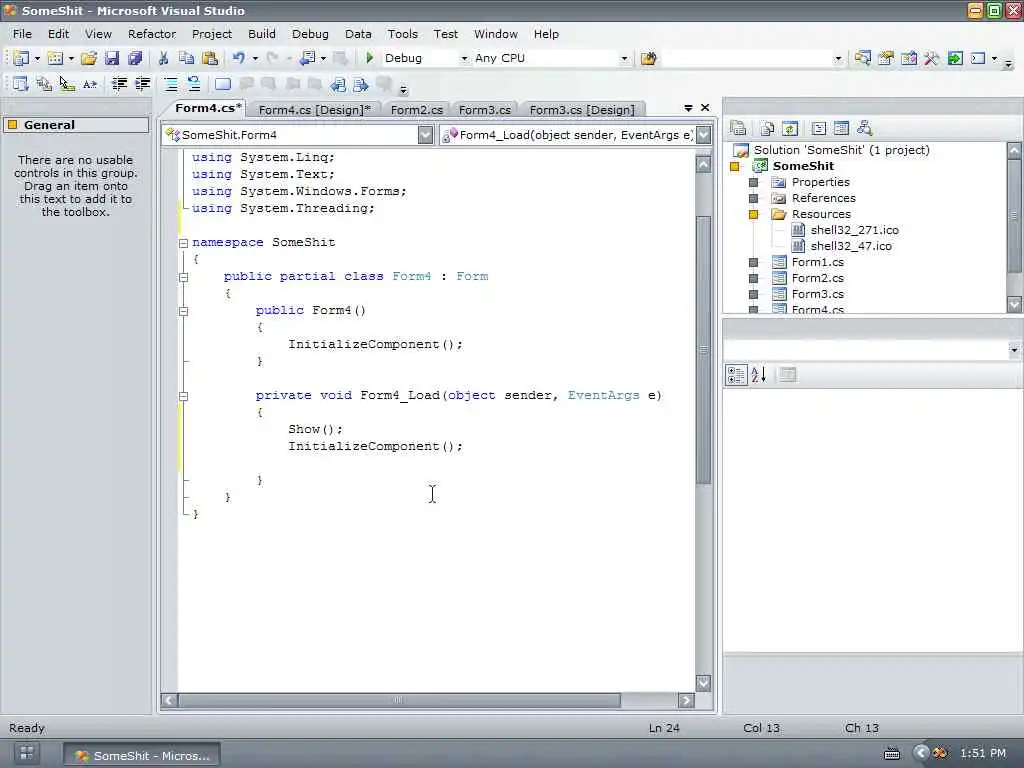Click the Display Quick Info icon
The width and height of the screenshot is (1024, 768).
(67, 84)
